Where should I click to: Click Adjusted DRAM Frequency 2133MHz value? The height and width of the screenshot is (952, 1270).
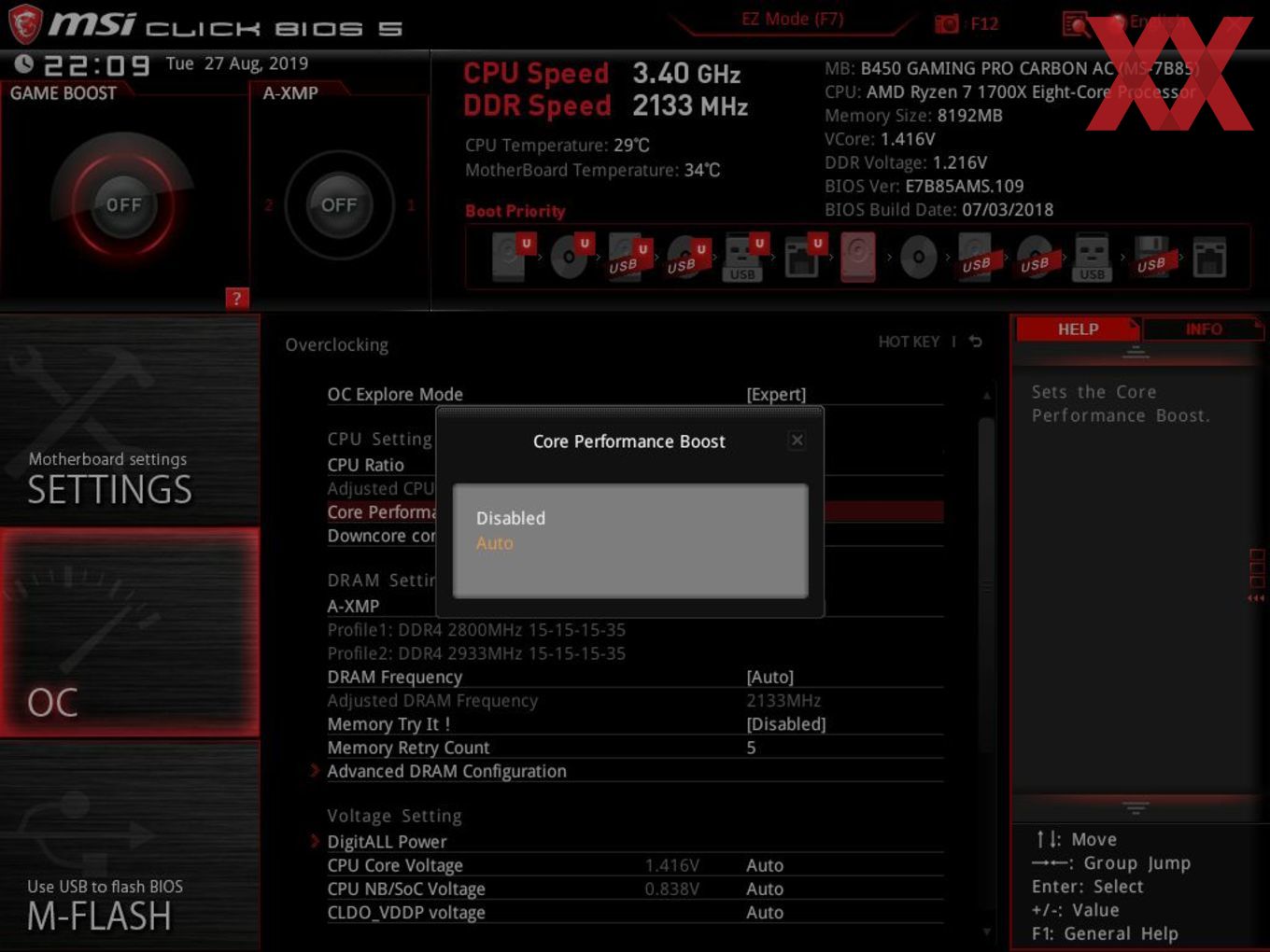click(x=783, y=701)
